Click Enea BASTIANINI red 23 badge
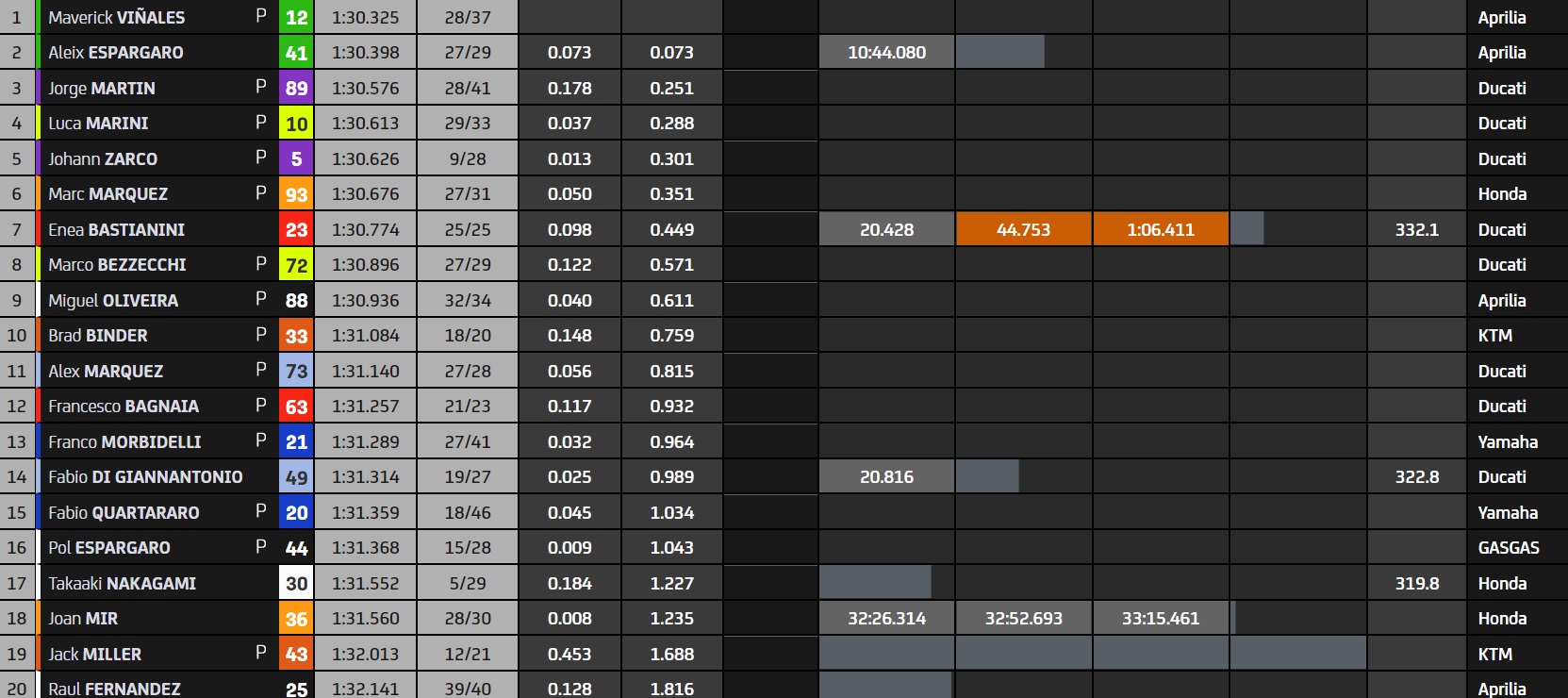 pos(296,229)
